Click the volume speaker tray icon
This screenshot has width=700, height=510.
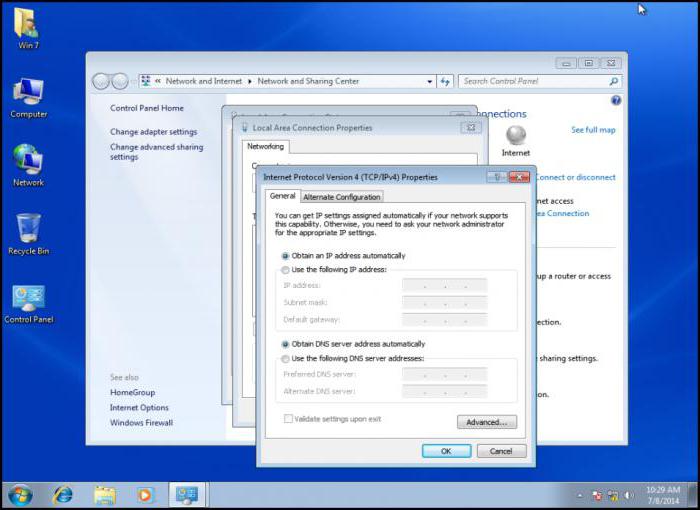click(x=629, y=495)
